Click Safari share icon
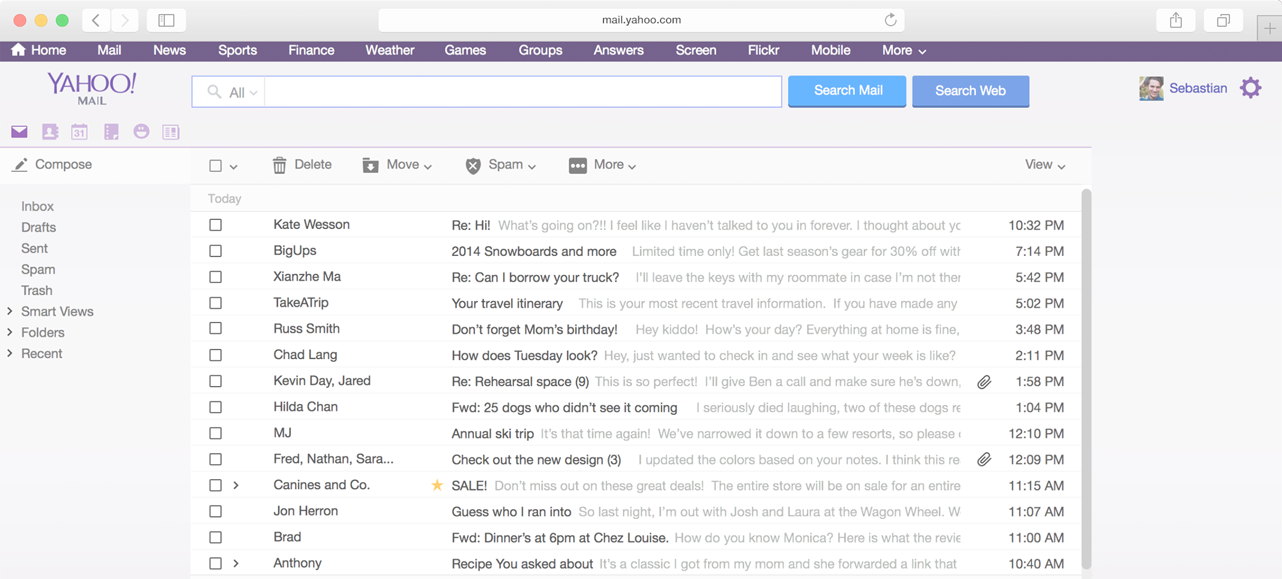Screen dimensions: 1282x579 pos(1176,20)
